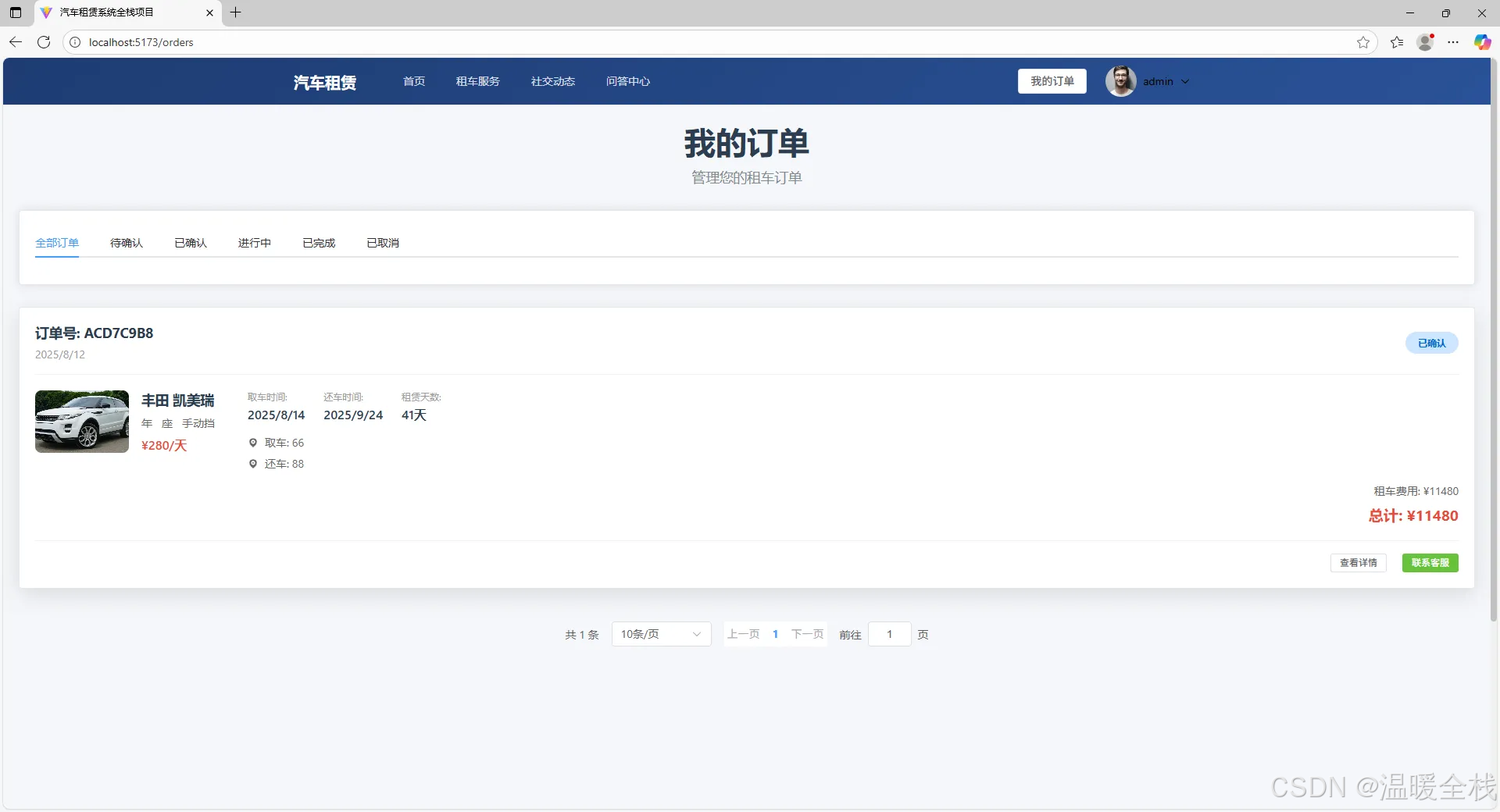Open the 10条/页 page size dropdown

[661, 634]
